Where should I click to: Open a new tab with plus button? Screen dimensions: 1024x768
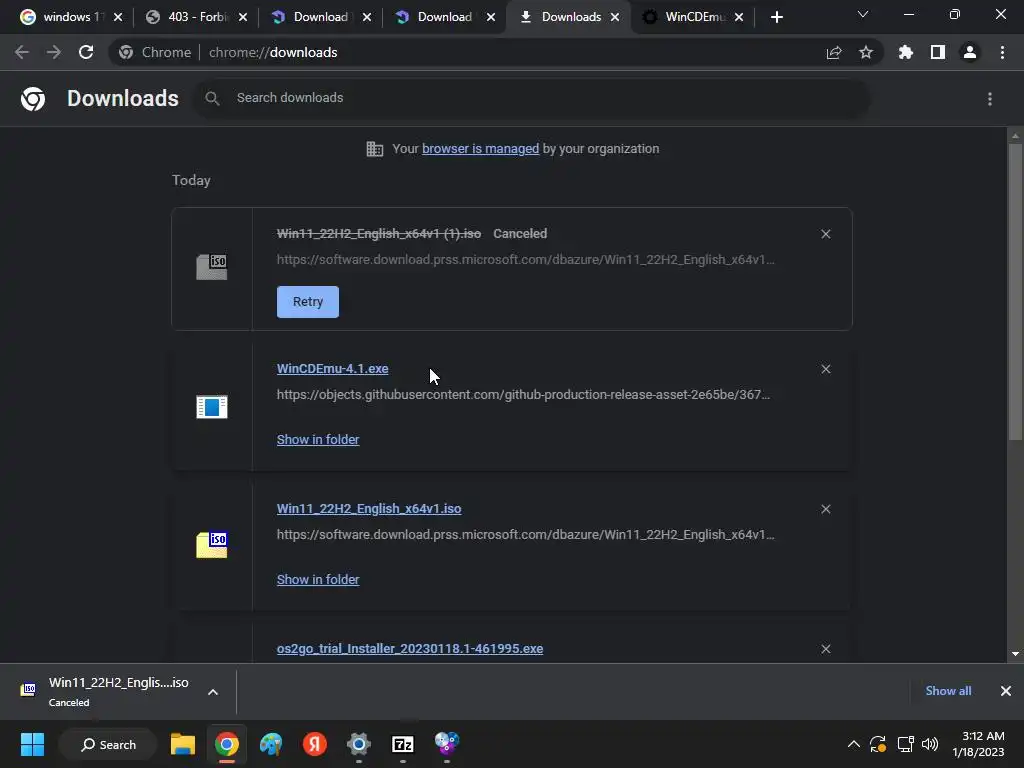[776, 18]
